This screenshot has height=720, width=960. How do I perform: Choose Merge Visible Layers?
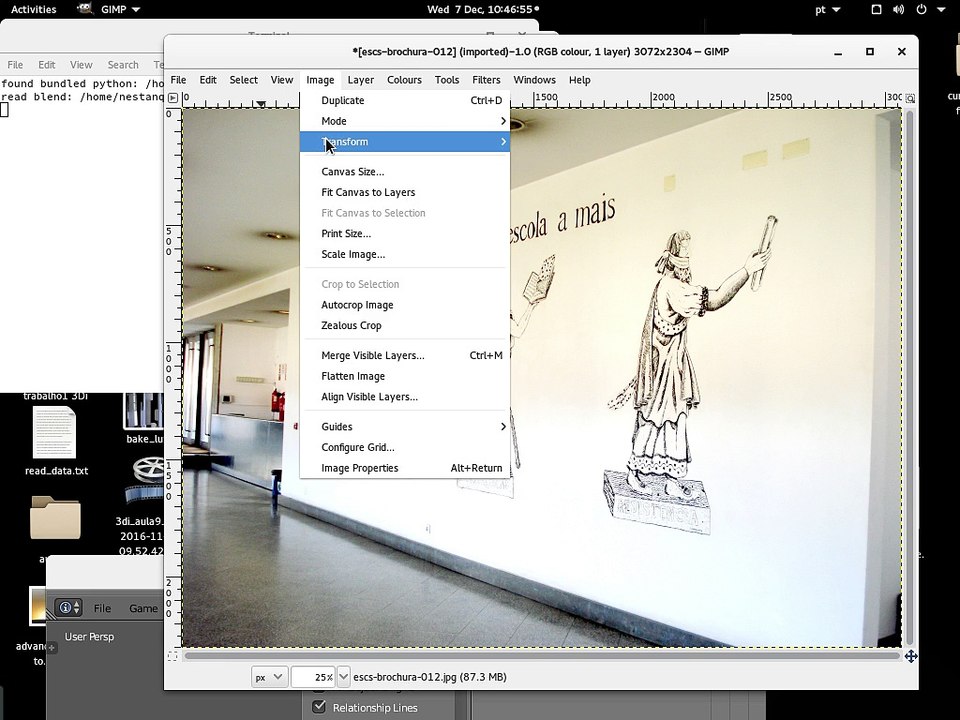click(x=405, y=355)
